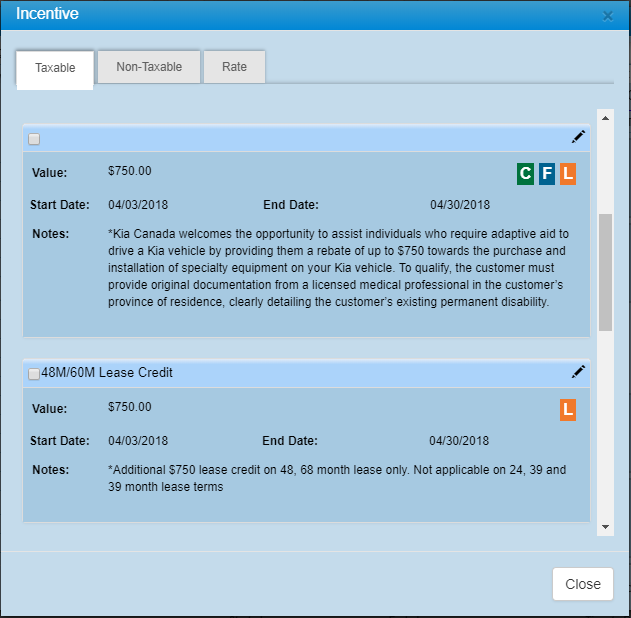Edit the Kia adaptive aid incentive with the pencil icon
The image size is (631, 618).
tap(578, 137)
